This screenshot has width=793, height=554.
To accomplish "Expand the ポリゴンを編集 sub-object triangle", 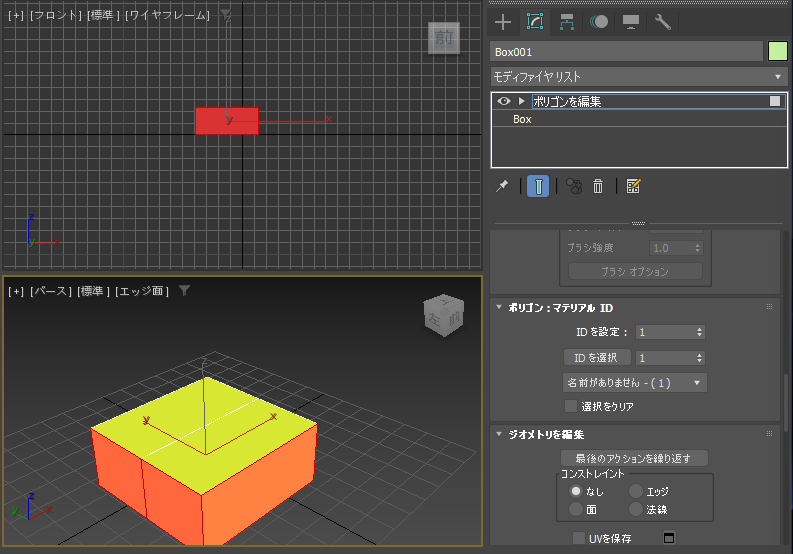I will (521, 101).
